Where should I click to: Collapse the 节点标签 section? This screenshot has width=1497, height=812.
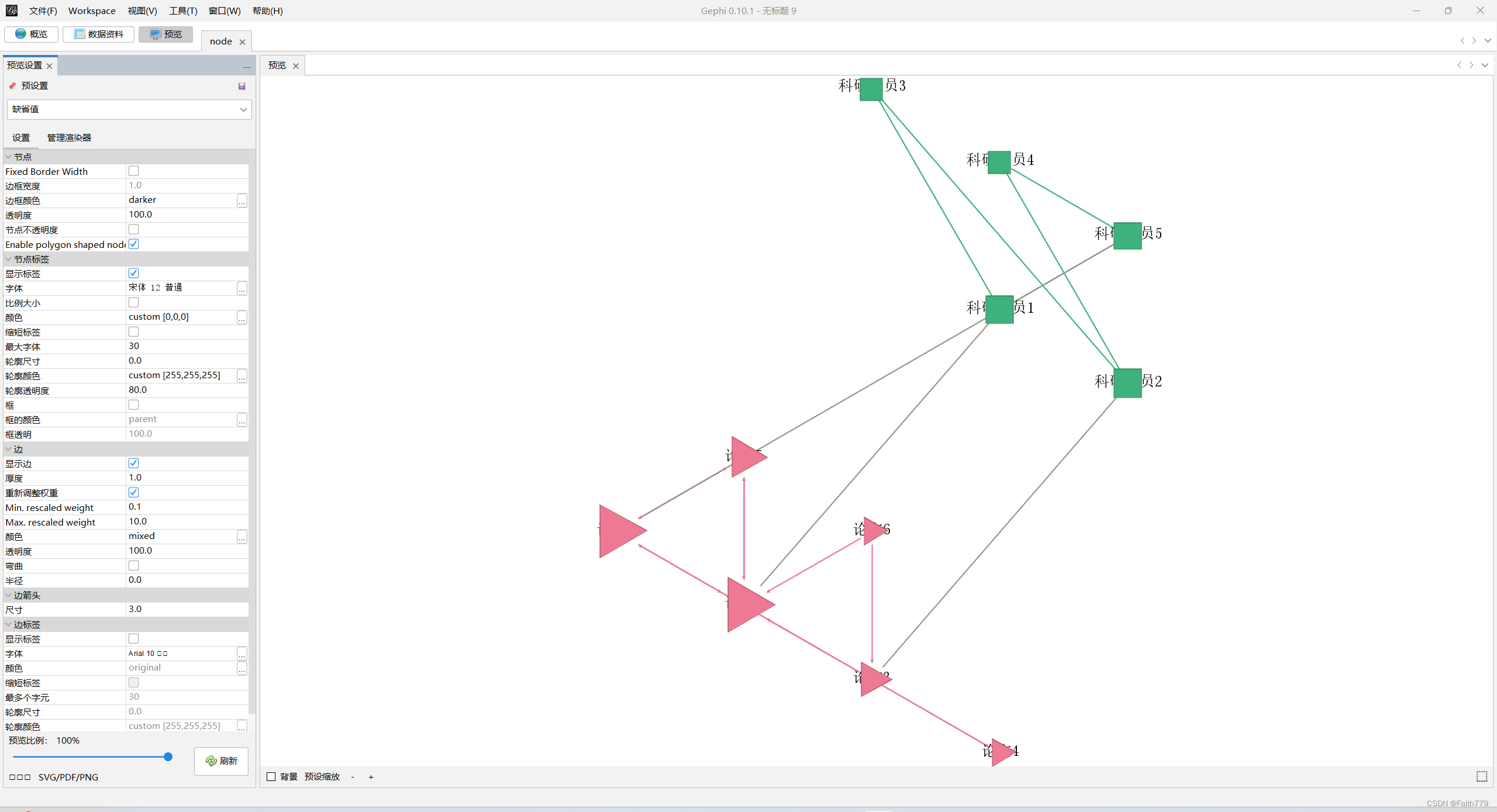pos(8,259)
